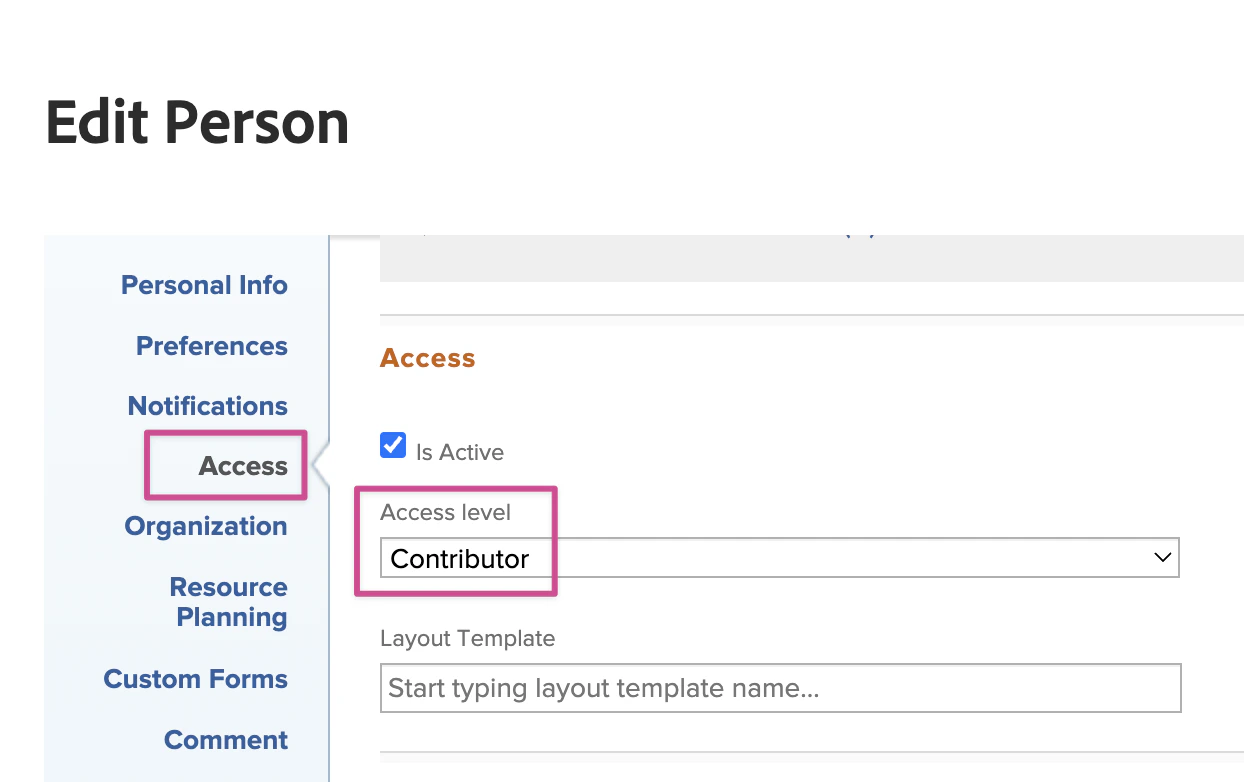The width and height of the screenshot is (1244, 782).
Task: Switch to the Personal Info section
Action: (204, 285)
